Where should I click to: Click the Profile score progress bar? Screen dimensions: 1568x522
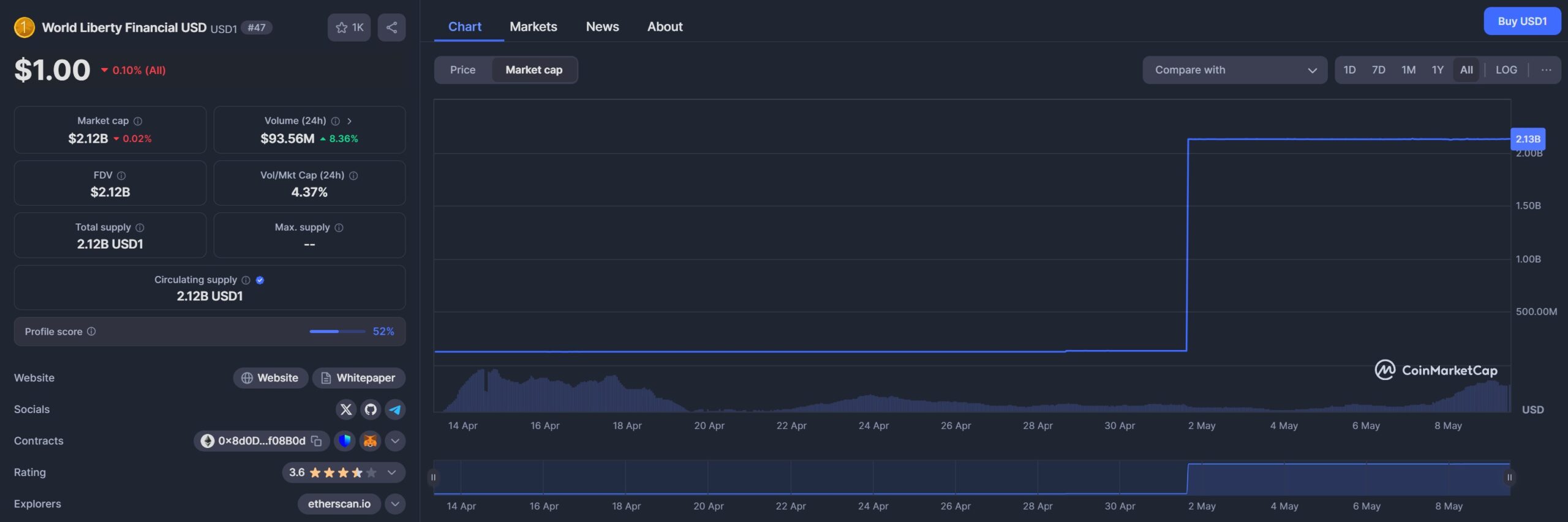click(x=337, y=332)
